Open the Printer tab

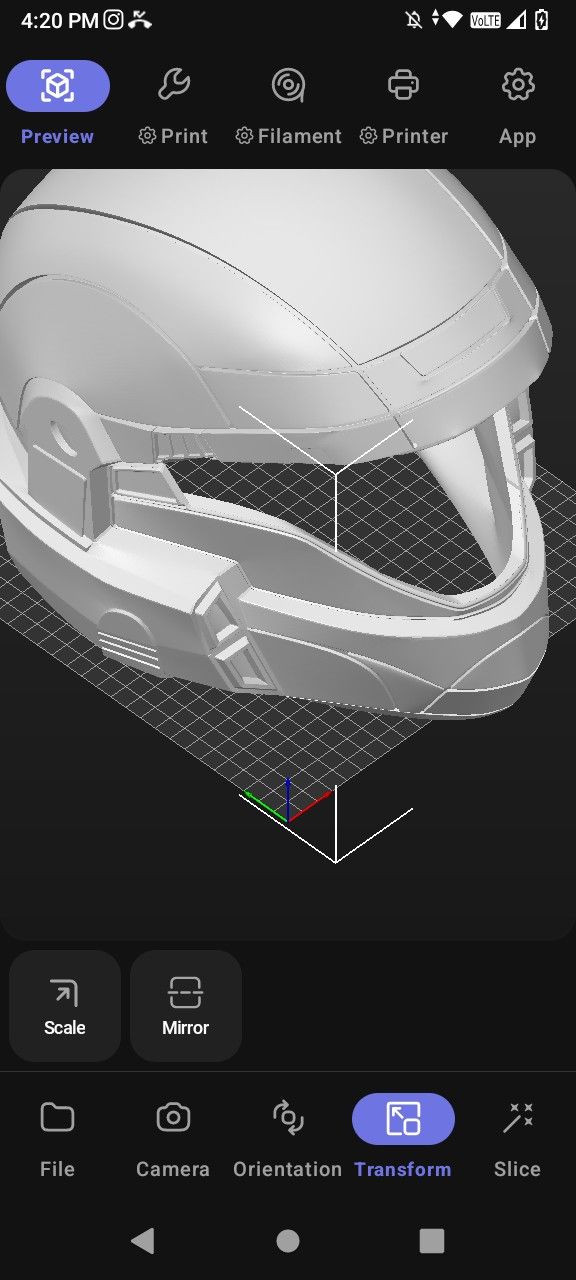click(403, 104)
